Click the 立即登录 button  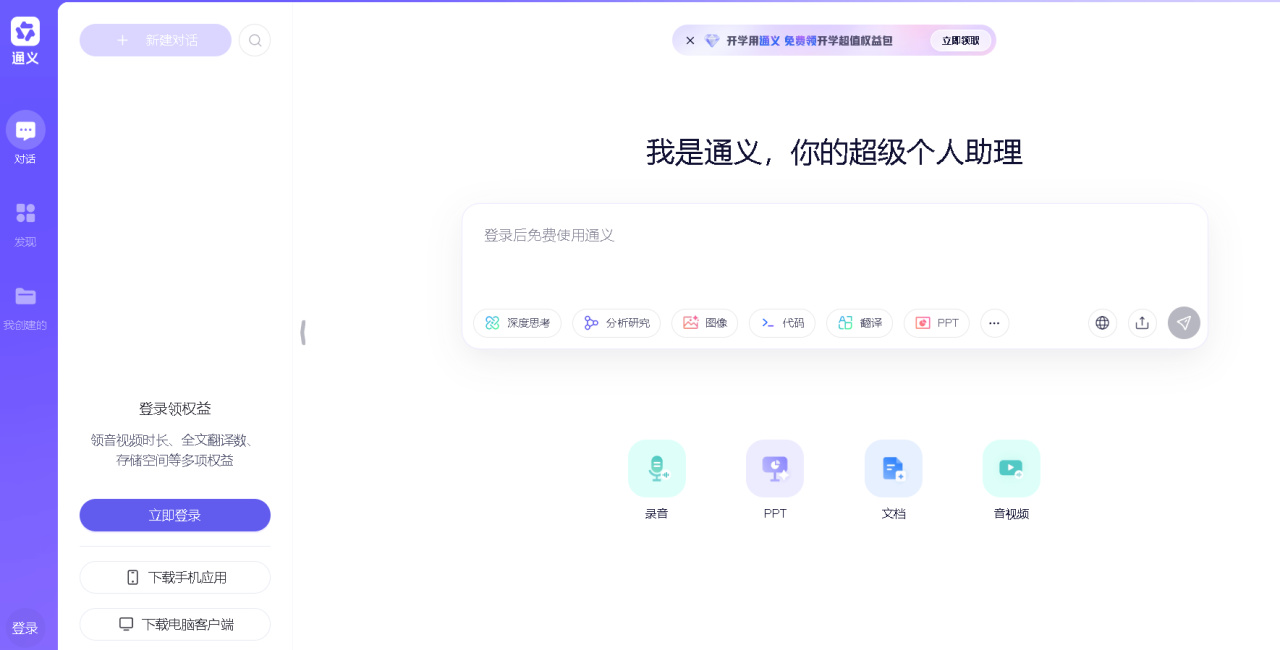pyautogui.click(x=175, y=515)
